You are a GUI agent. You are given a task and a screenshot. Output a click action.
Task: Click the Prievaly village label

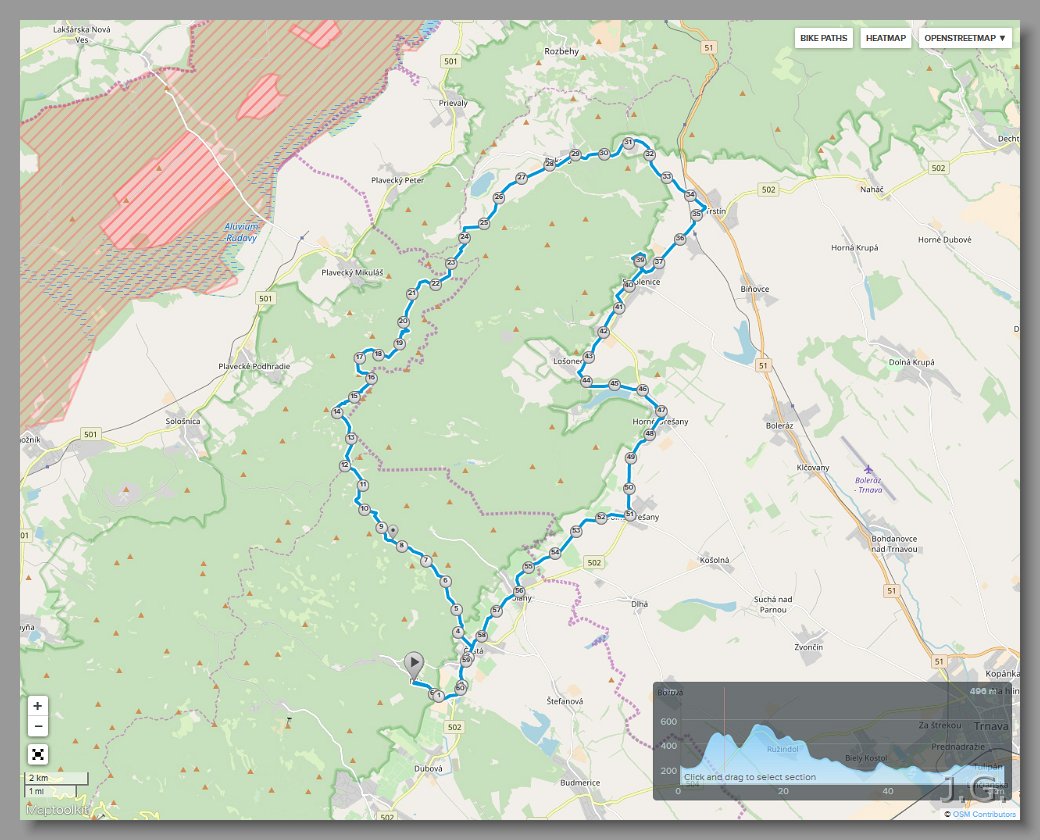point(453,104)
